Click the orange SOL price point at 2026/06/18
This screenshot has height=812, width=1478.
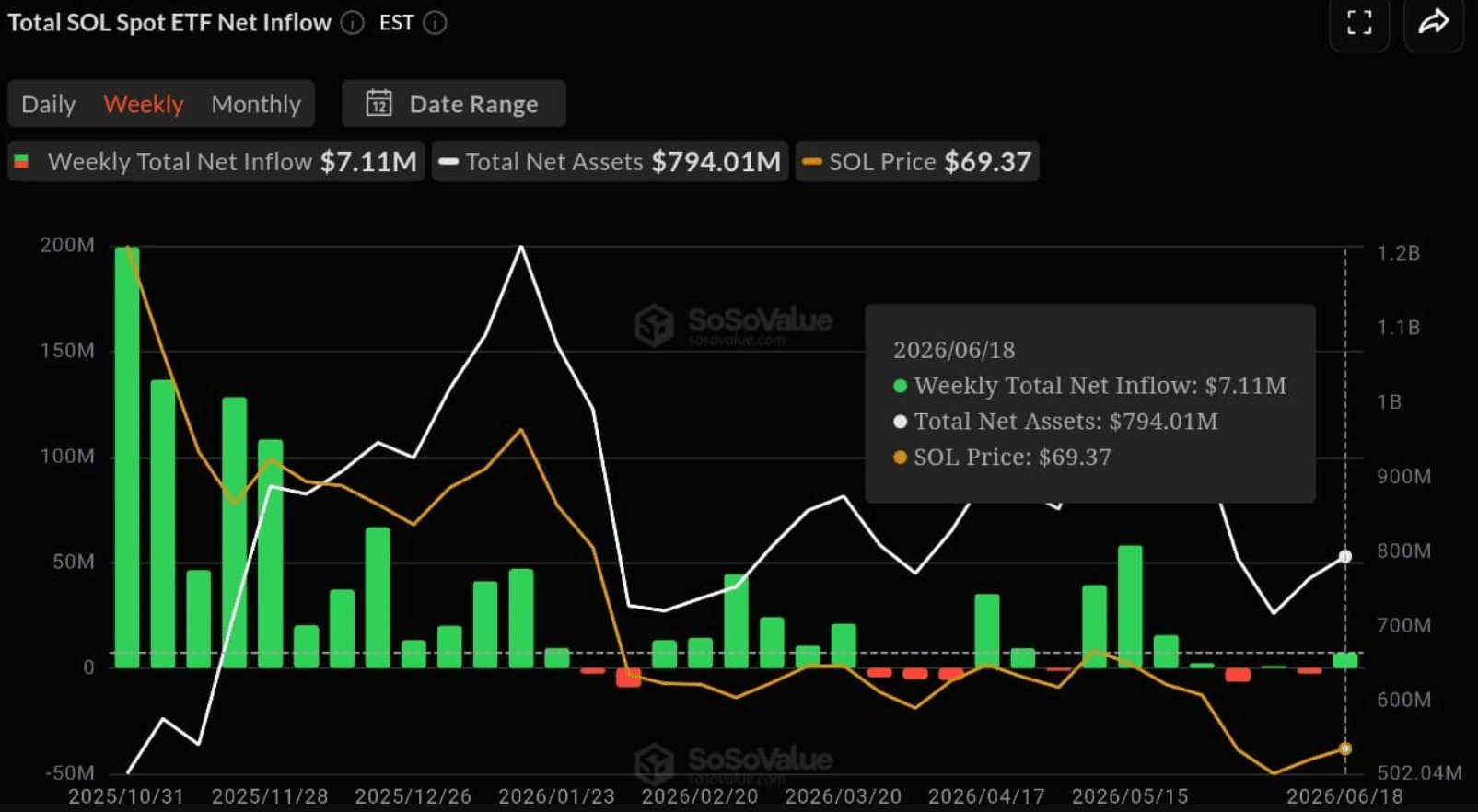point(1345,748)
